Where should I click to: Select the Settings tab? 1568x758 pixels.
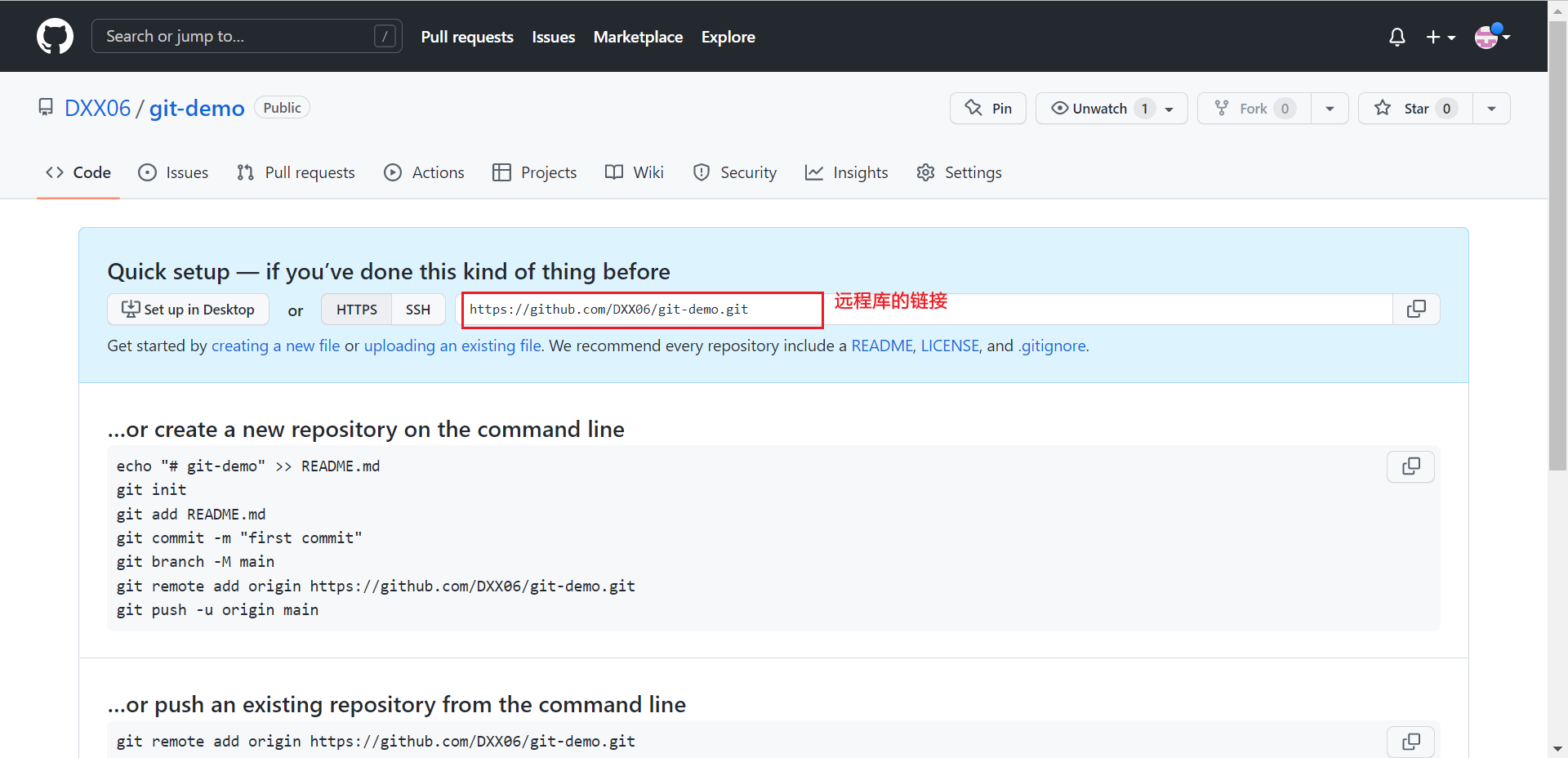click(959, 172)
